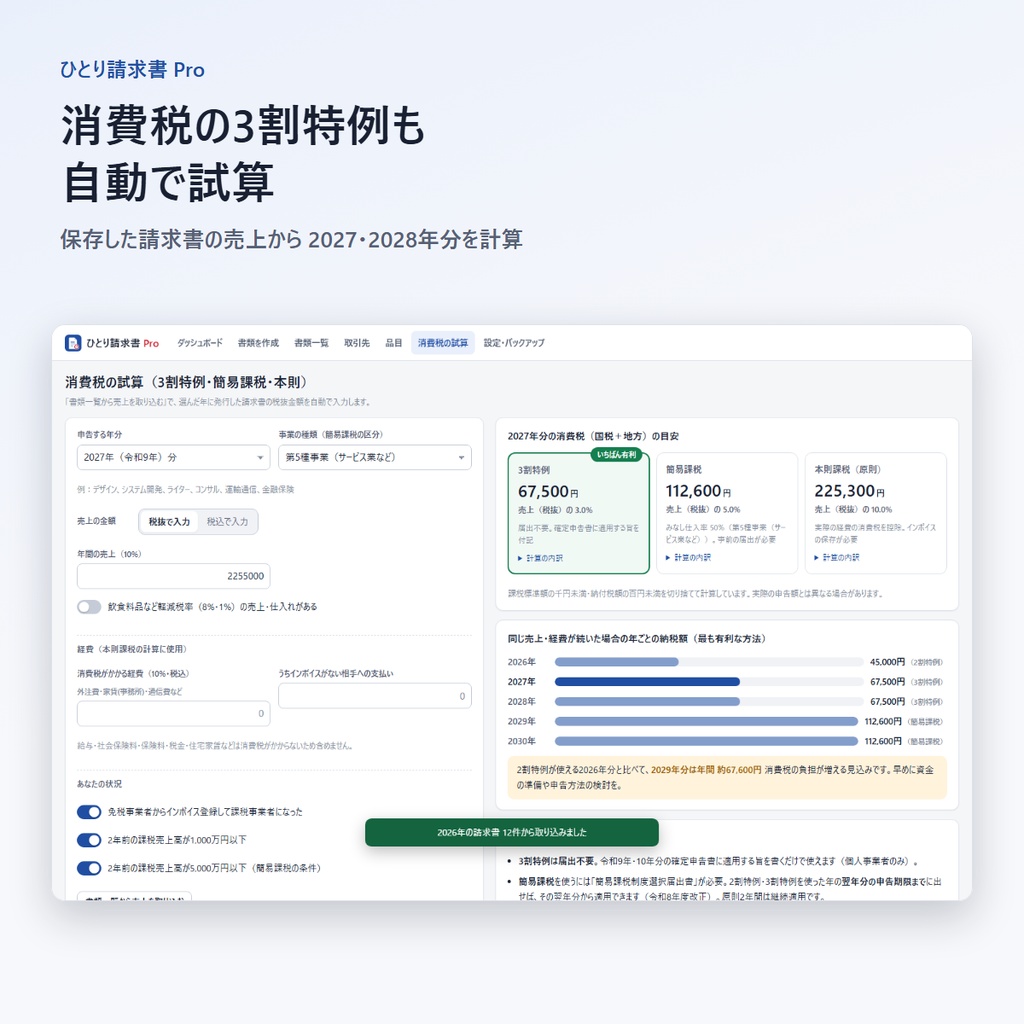Click the 消費税がかかる経費 input field
The width and height of the screenshot is (1024, 1024).
coord(174,714)
